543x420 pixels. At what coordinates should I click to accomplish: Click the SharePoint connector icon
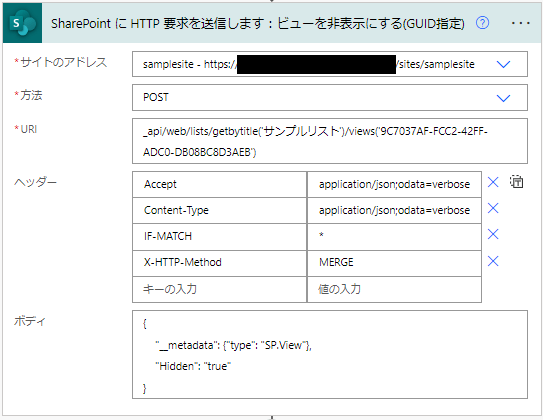tap(23, 23)
